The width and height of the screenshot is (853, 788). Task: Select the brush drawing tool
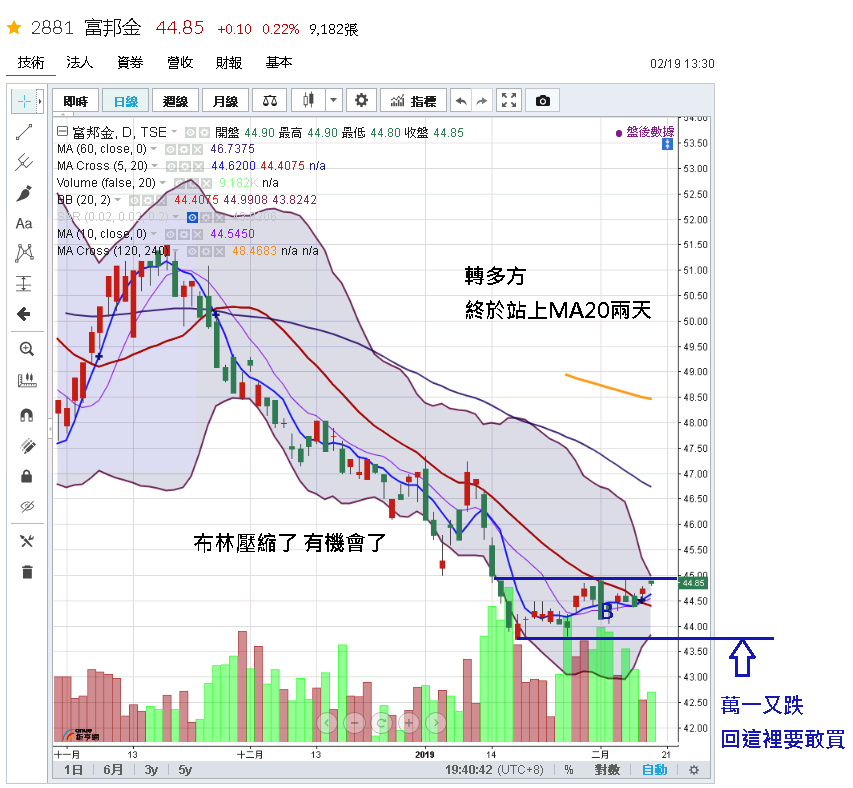(x=24, y=193)
